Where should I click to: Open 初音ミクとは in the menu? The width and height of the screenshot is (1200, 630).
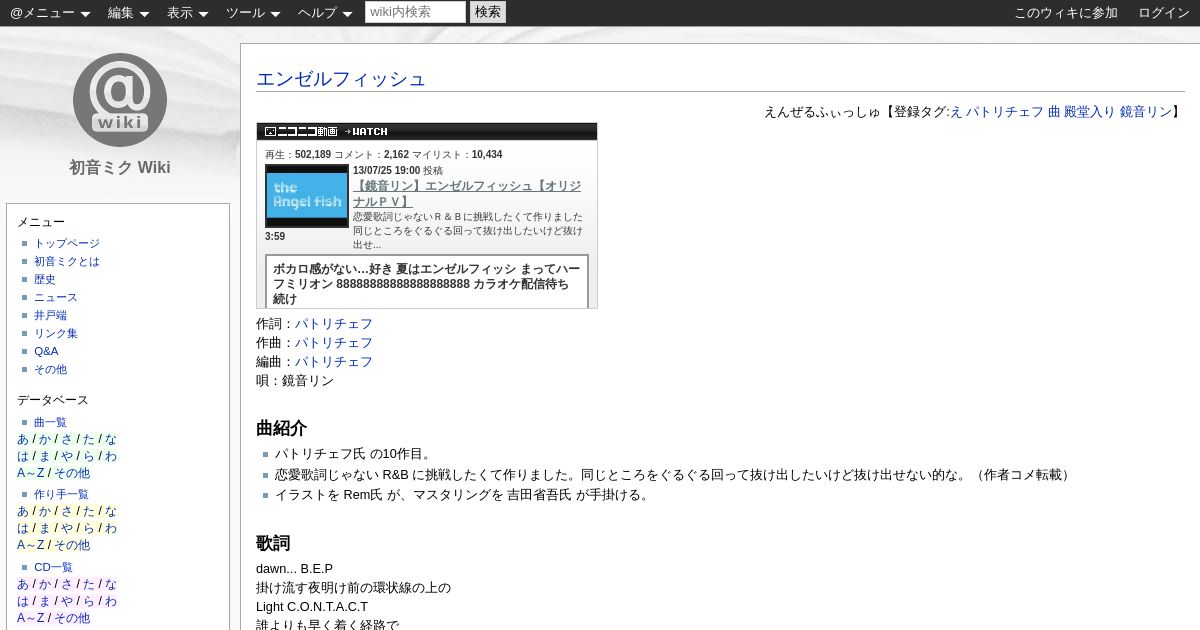(x=67, y=261)
